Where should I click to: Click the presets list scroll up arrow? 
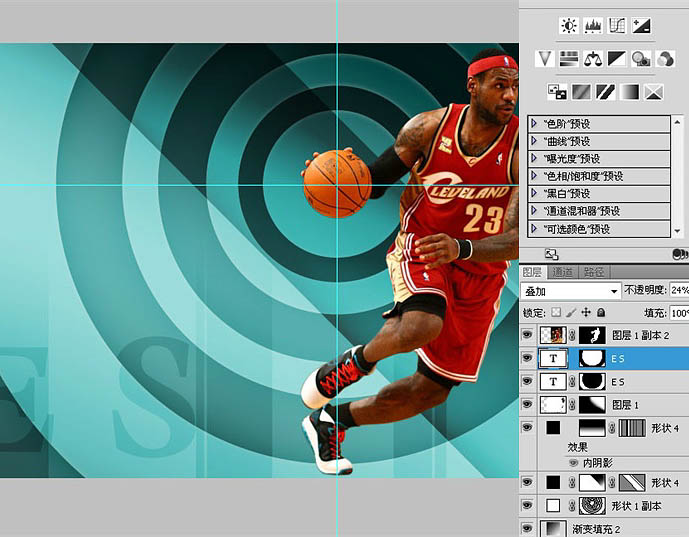coord(677,121)
